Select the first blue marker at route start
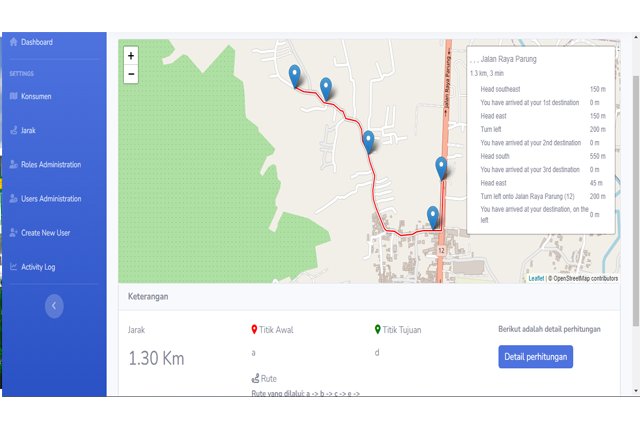Image resolution: width=640 pixels, height=426 pixels. coord(294,75)
